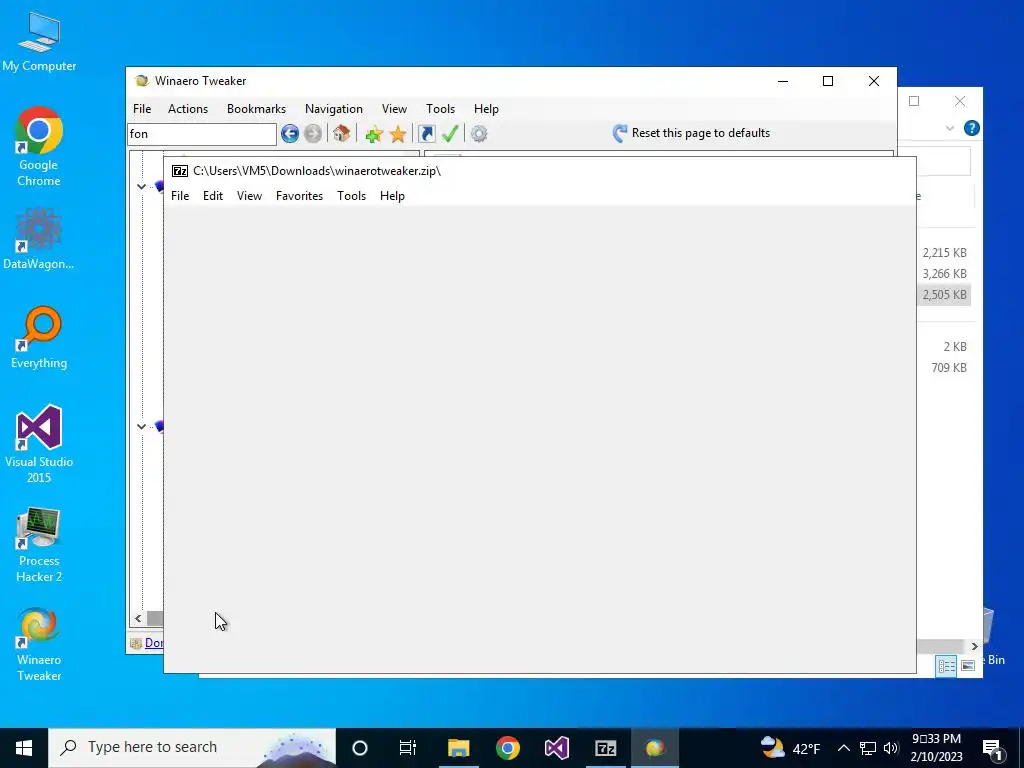Open the 7-Zip Favorites menu
This screenshot has width=1024, height=768.
300,196
